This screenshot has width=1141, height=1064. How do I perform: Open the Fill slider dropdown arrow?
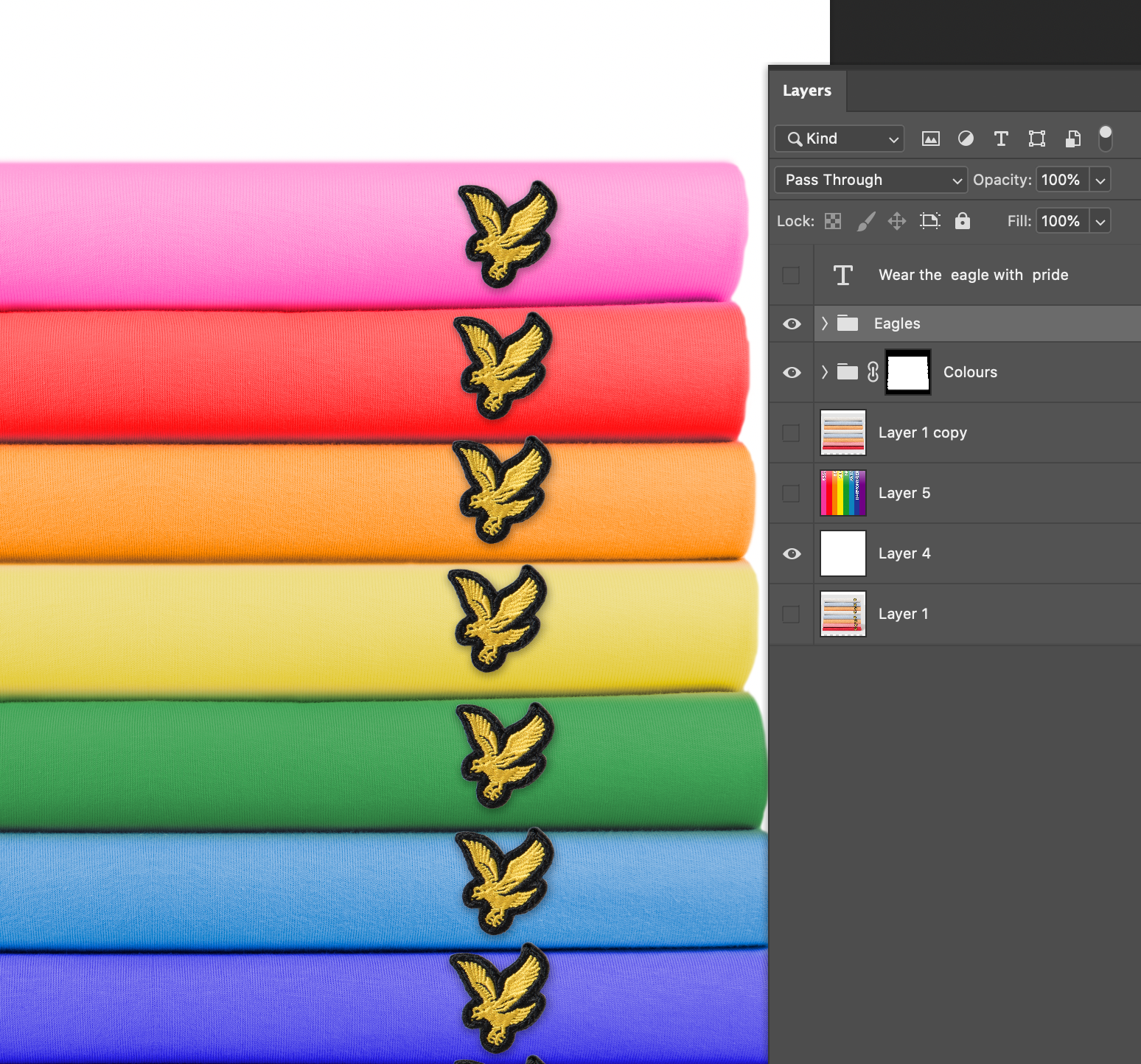(x=1100, y=221)
